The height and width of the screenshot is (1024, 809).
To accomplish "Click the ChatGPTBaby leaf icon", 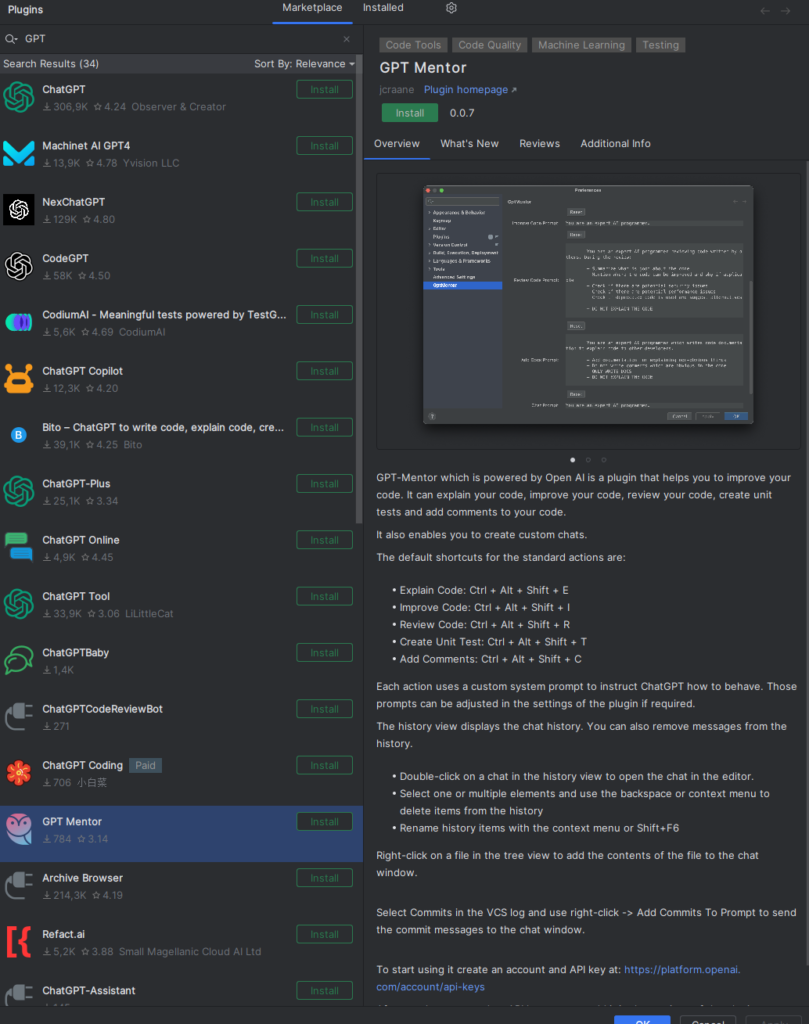I will pos(18,659).
